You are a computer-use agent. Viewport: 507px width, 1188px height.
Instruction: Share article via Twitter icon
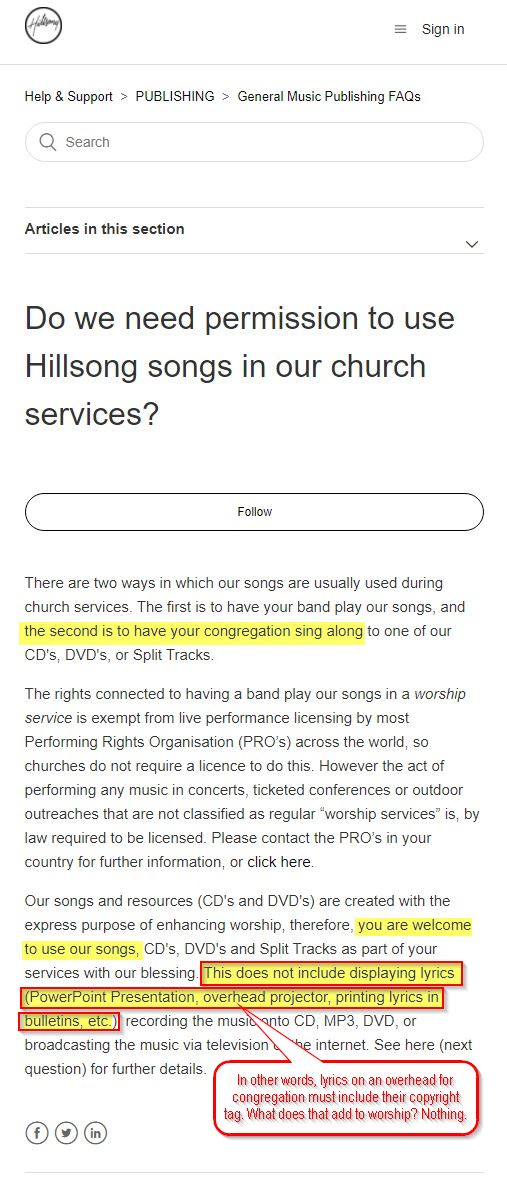pos(66,1133)
